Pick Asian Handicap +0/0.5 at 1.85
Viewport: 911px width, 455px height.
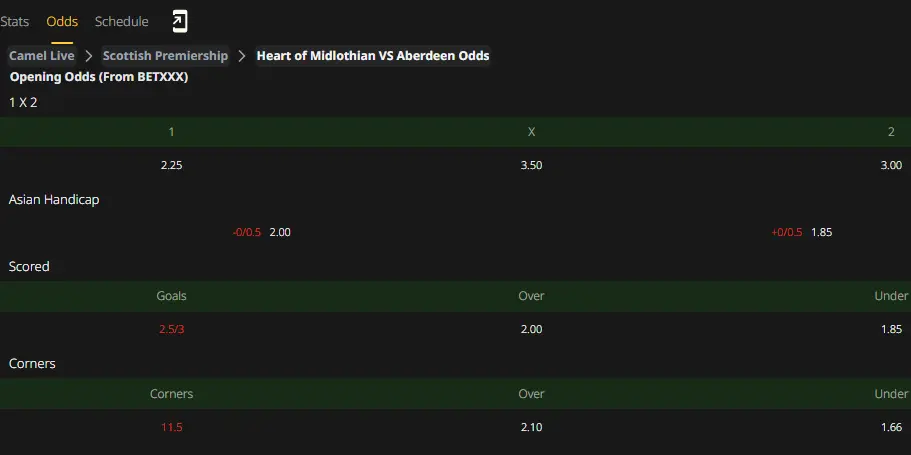tap(802, 232)
